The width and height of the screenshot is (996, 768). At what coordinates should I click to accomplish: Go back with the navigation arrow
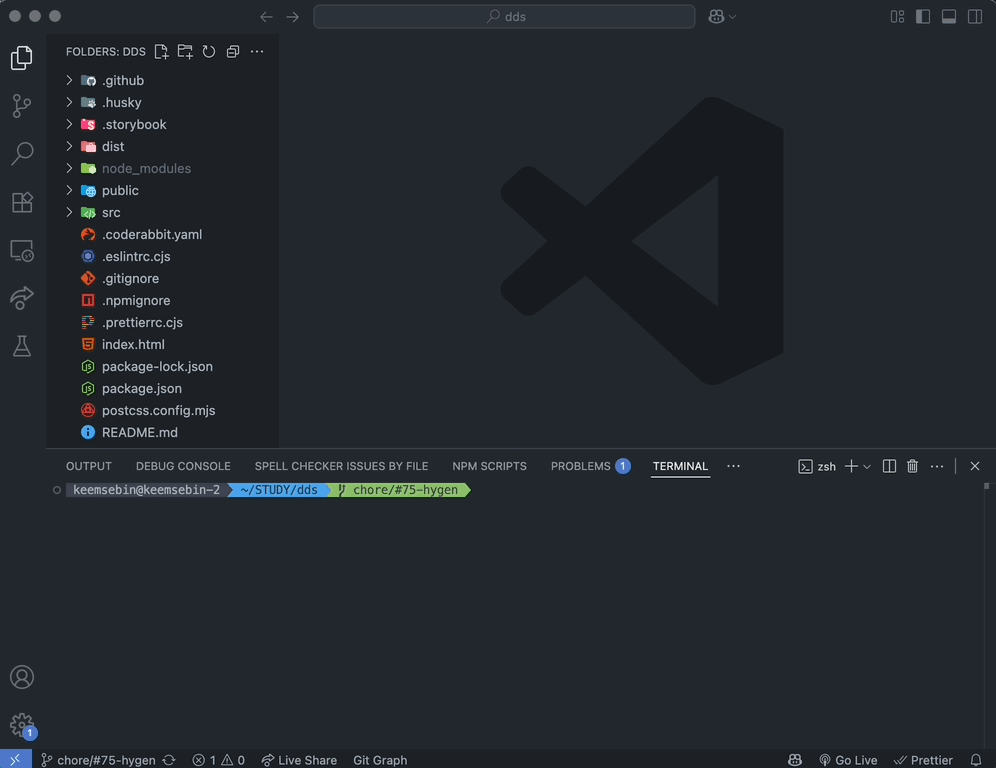(x=266, y=17)
